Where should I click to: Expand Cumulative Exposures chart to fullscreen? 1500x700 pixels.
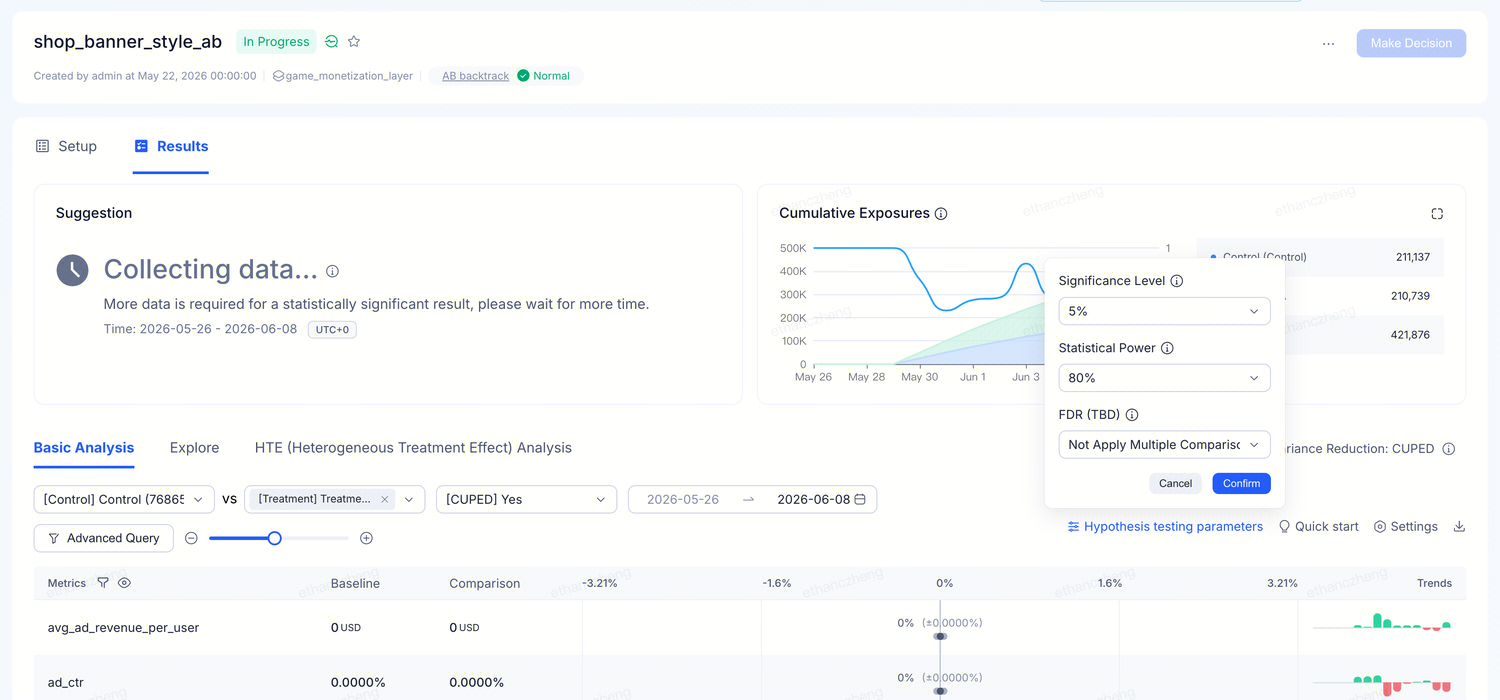pos(1437,213)
